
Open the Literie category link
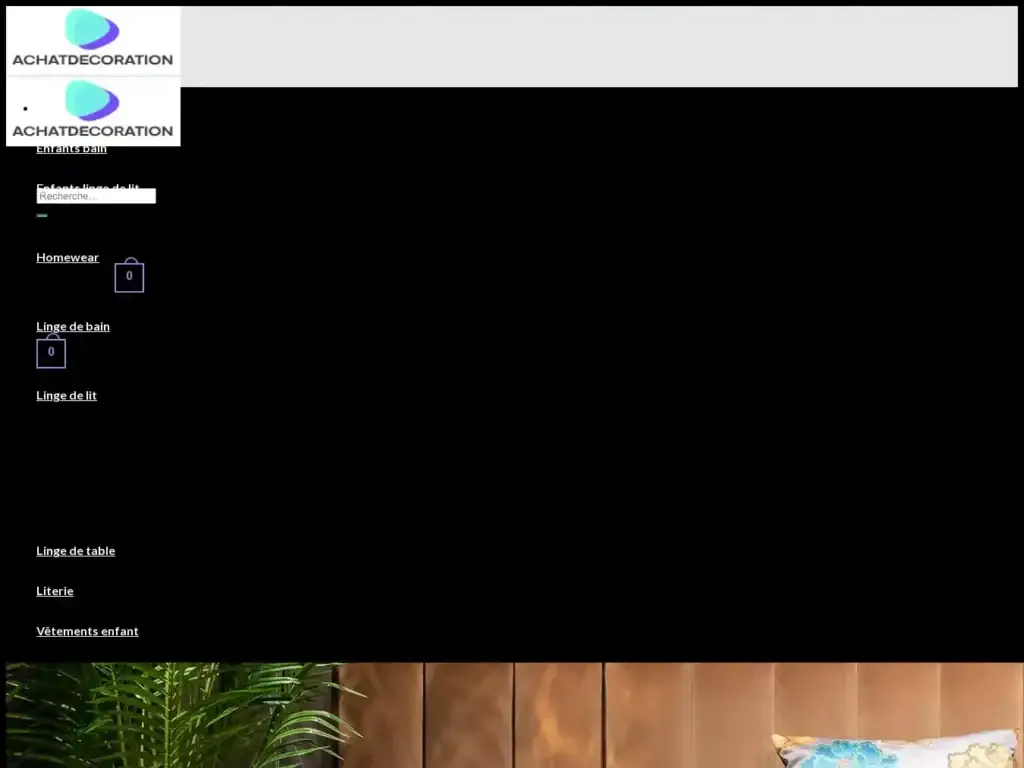pyautogui.click(x=54, y=591)
